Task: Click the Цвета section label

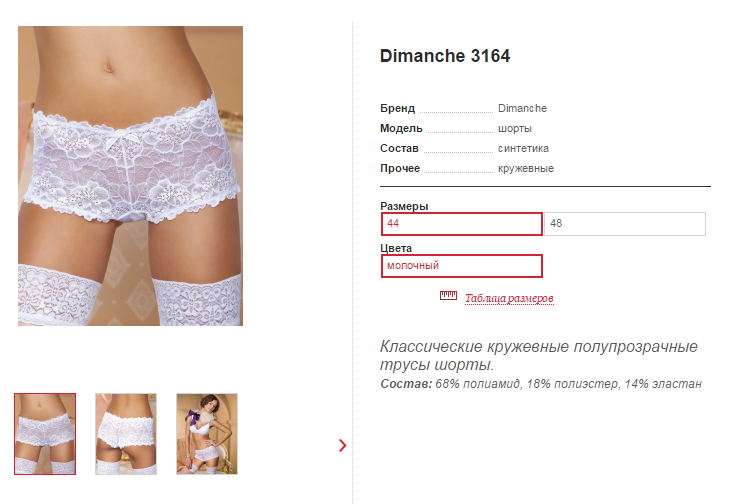Action: (396, 248)
